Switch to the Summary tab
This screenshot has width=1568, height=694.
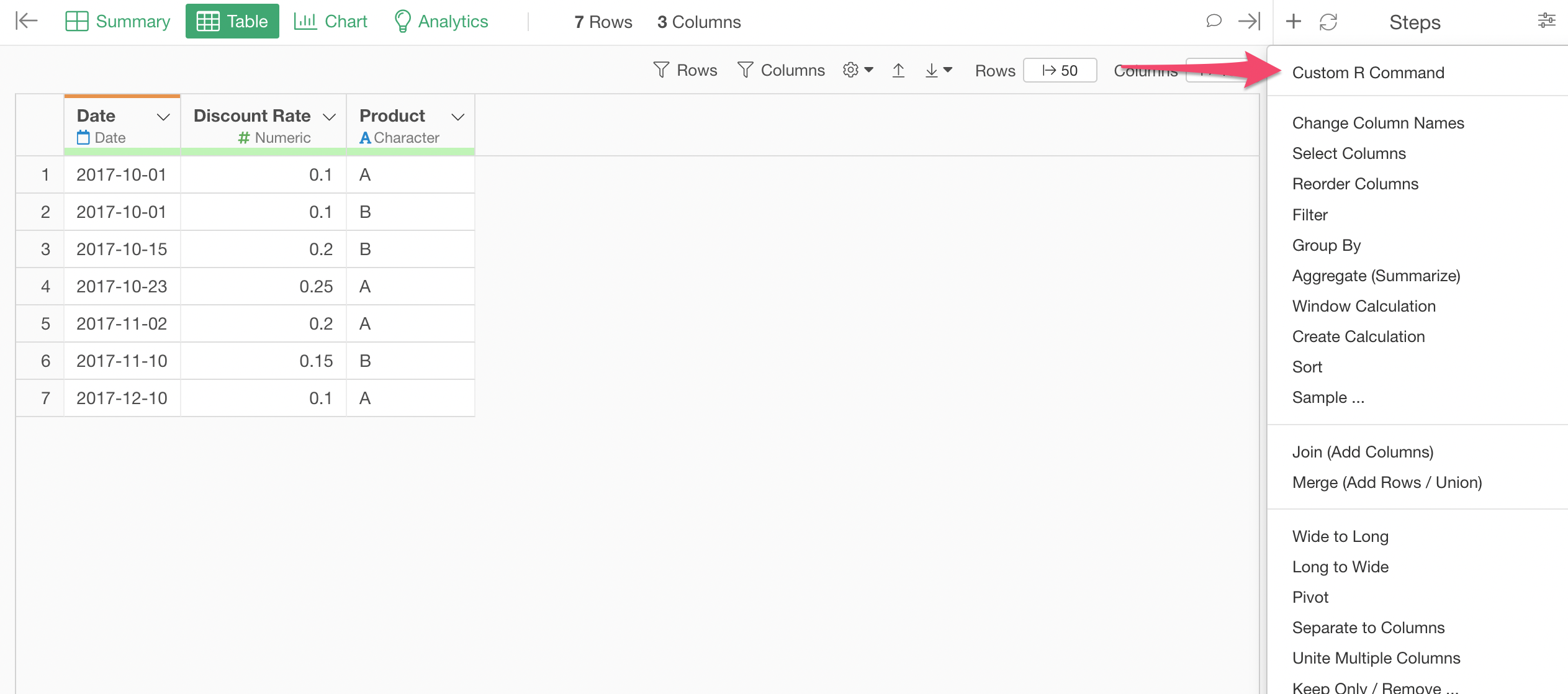pyautogui.click(x=117, y=20)
